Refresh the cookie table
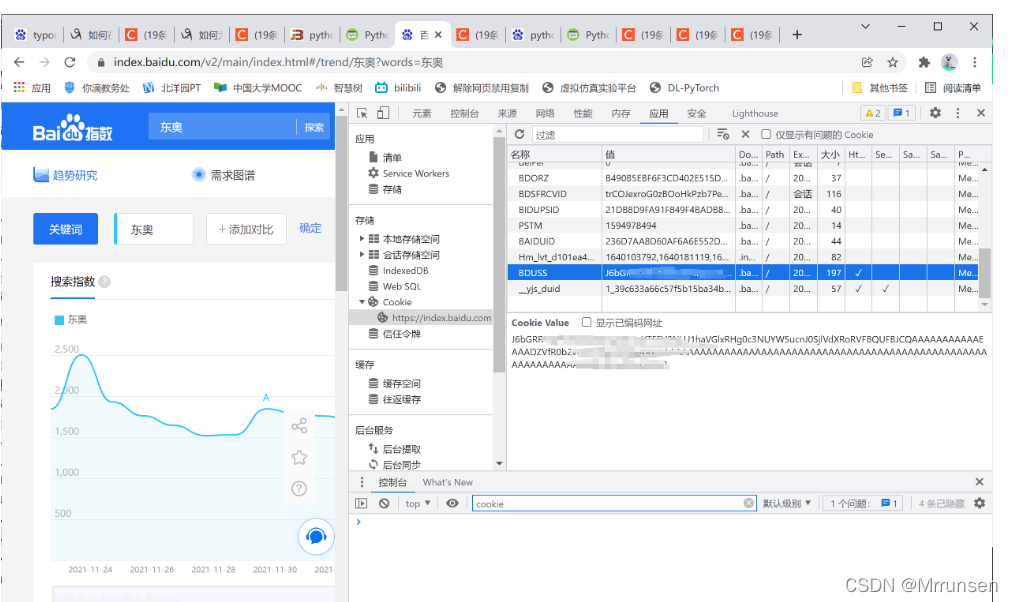 (x=519, y=134)
